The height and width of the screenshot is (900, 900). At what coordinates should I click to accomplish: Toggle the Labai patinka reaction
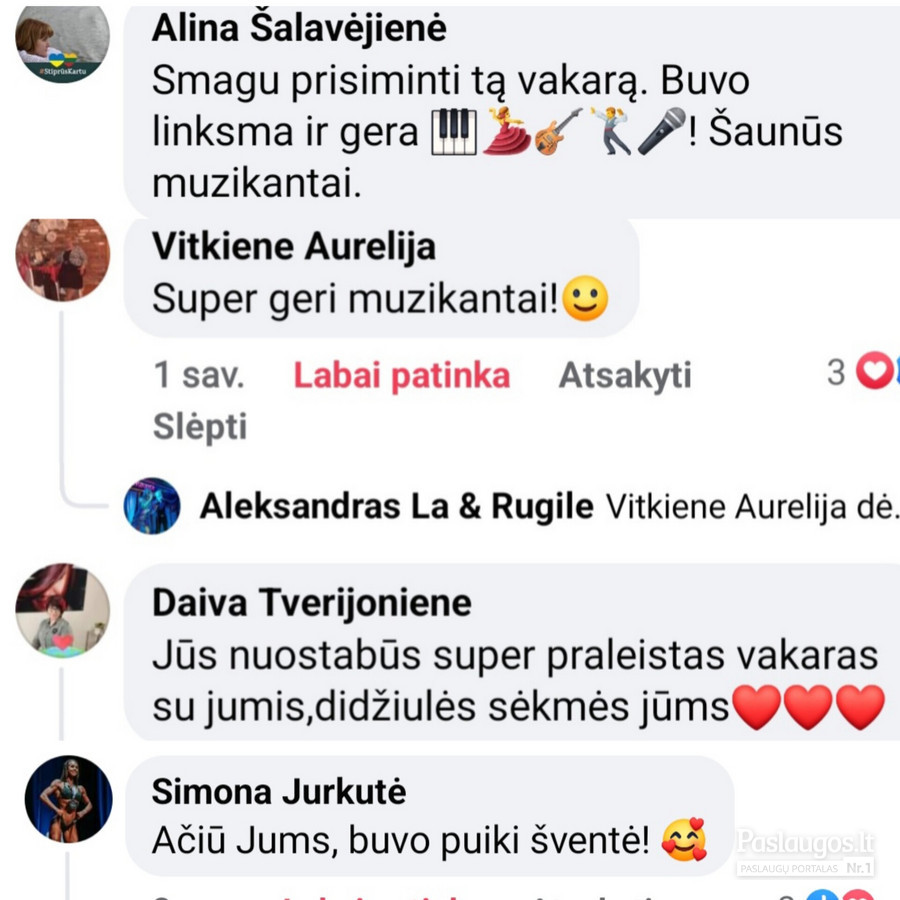402,376
